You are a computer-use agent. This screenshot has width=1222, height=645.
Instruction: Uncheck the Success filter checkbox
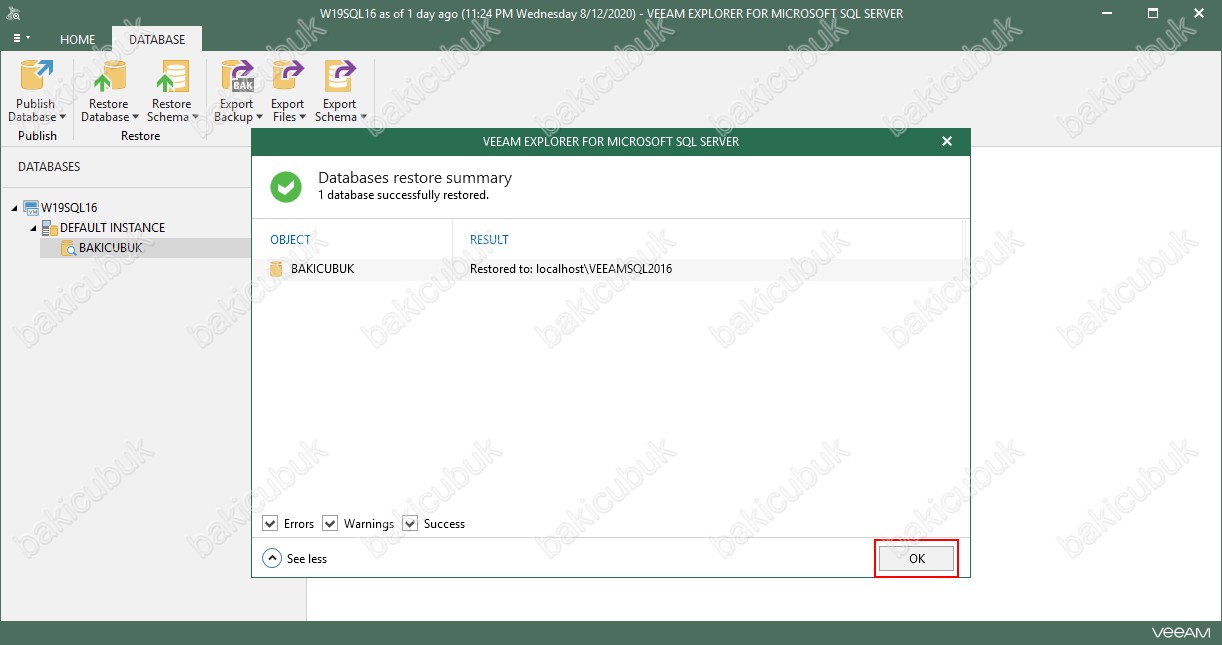(410, 524)
